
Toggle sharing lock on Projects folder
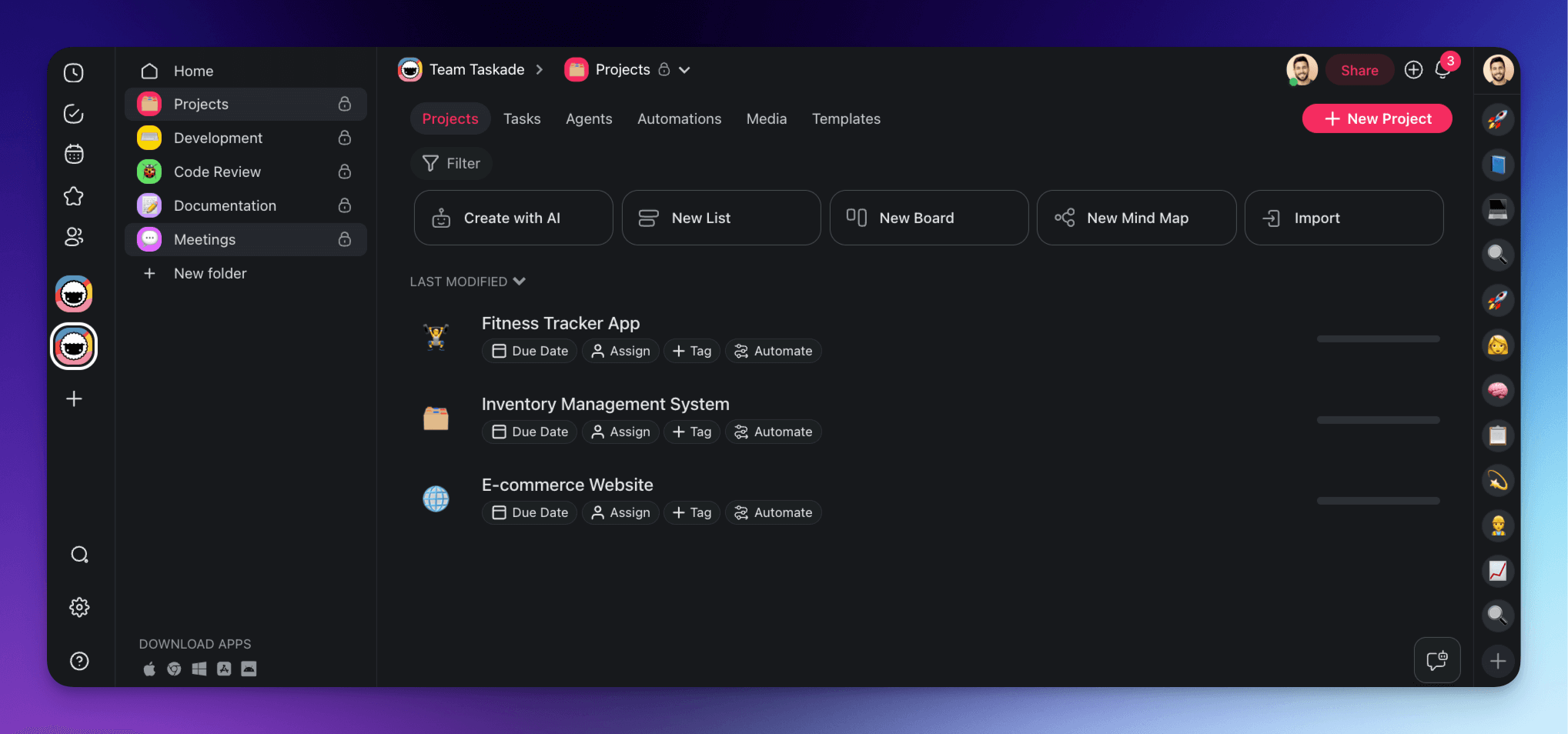click(344, 104)
